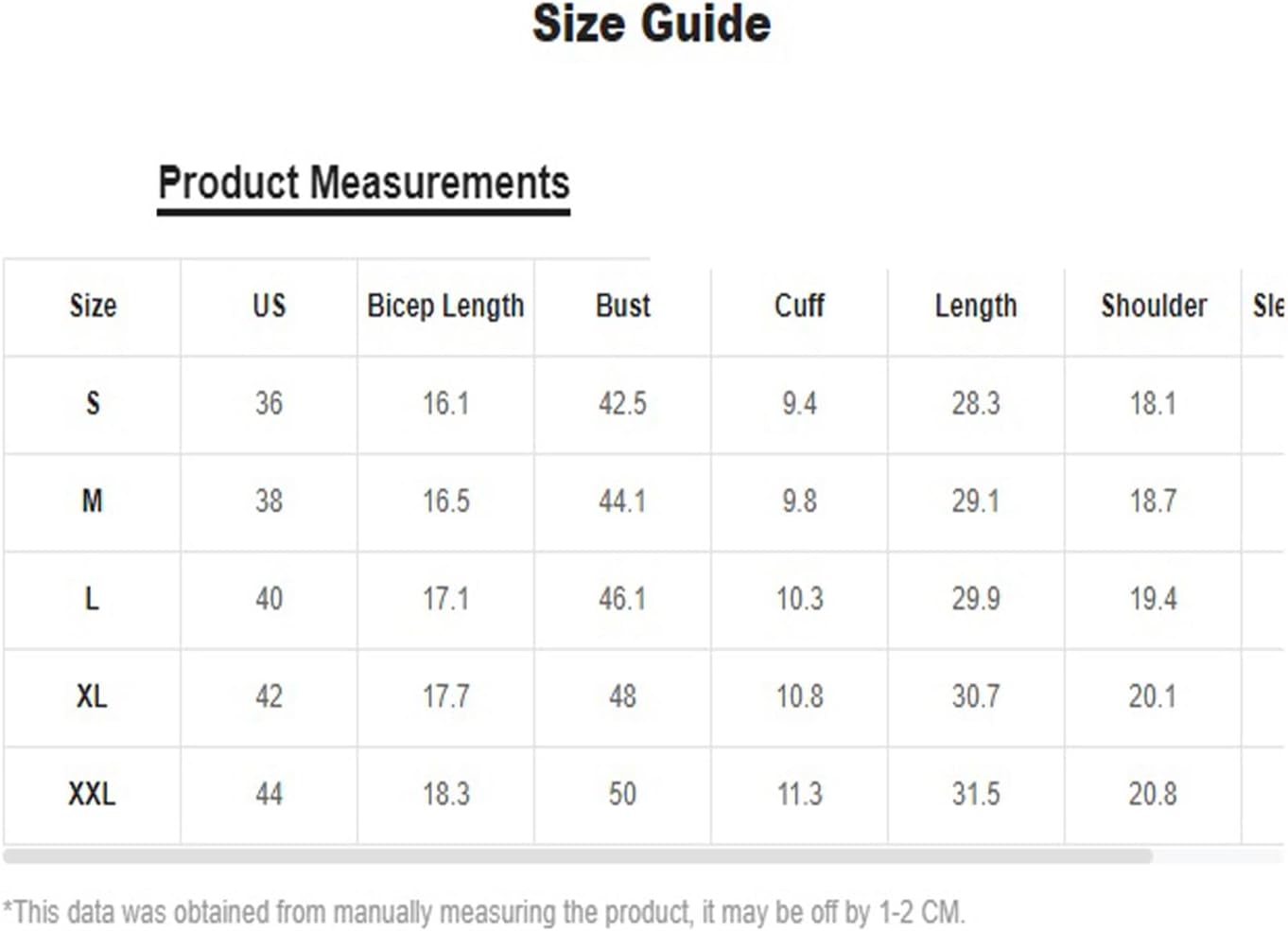Click the Cuff column header
The image size is (1288, 931).
799,306
